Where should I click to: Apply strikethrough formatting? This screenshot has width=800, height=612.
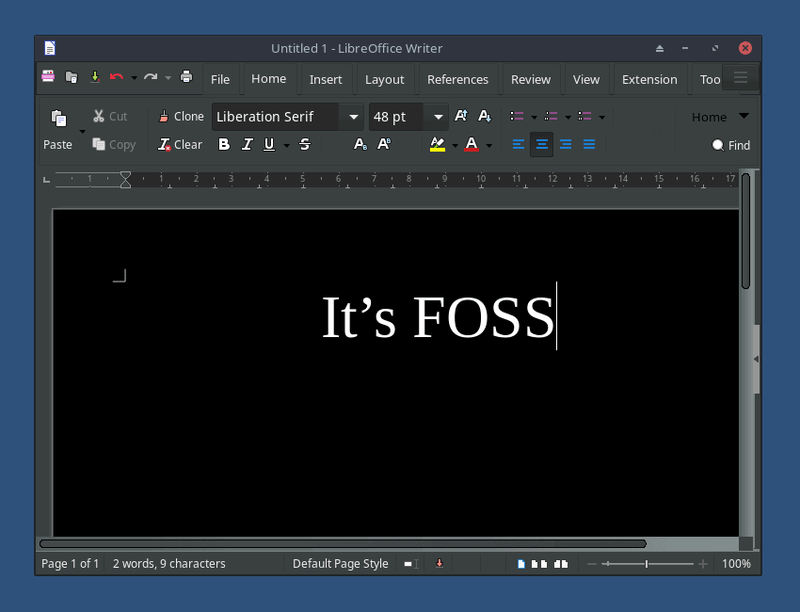click(x=305, y=145)
